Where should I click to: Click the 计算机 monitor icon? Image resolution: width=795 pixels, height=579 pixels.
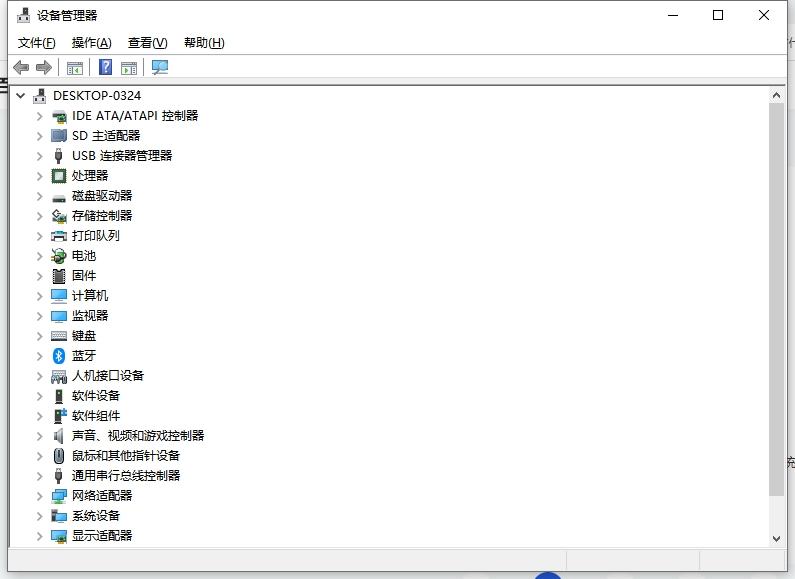[x=59, y=296]
